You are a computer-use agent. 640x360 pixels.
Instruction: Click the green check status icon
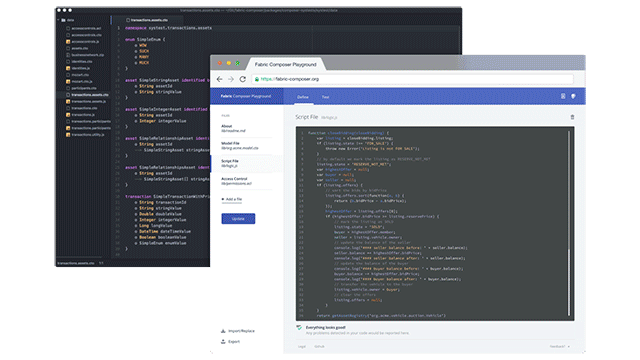click(x=299, y=328)
